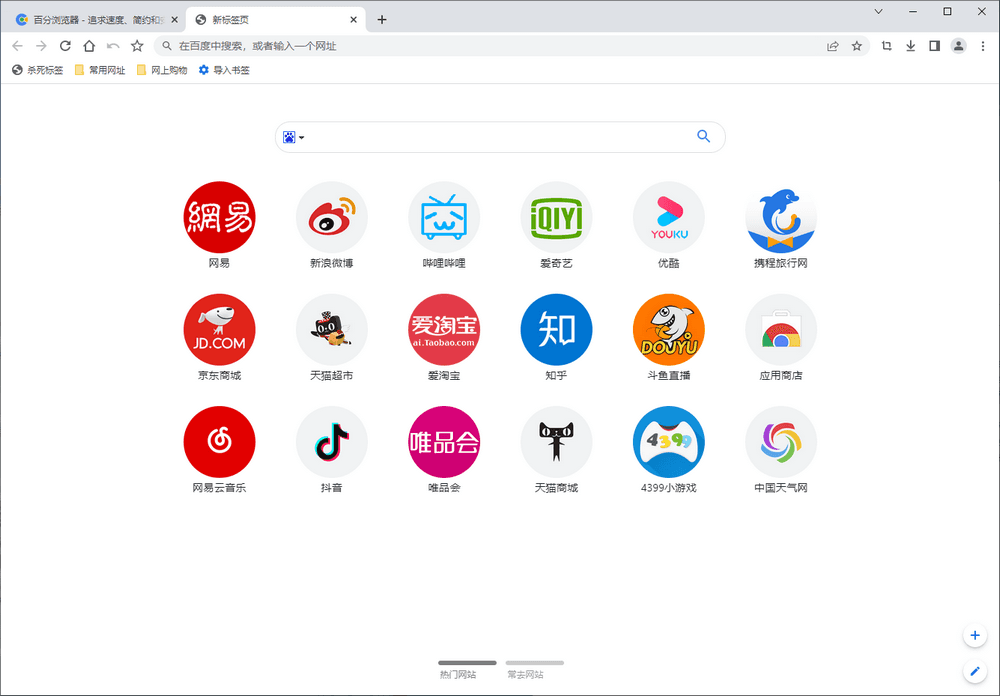The height and width of the screenshot is (696, 1000).
Task: Click the download manager icon in toolbar
Action: [x=912, y=46]
